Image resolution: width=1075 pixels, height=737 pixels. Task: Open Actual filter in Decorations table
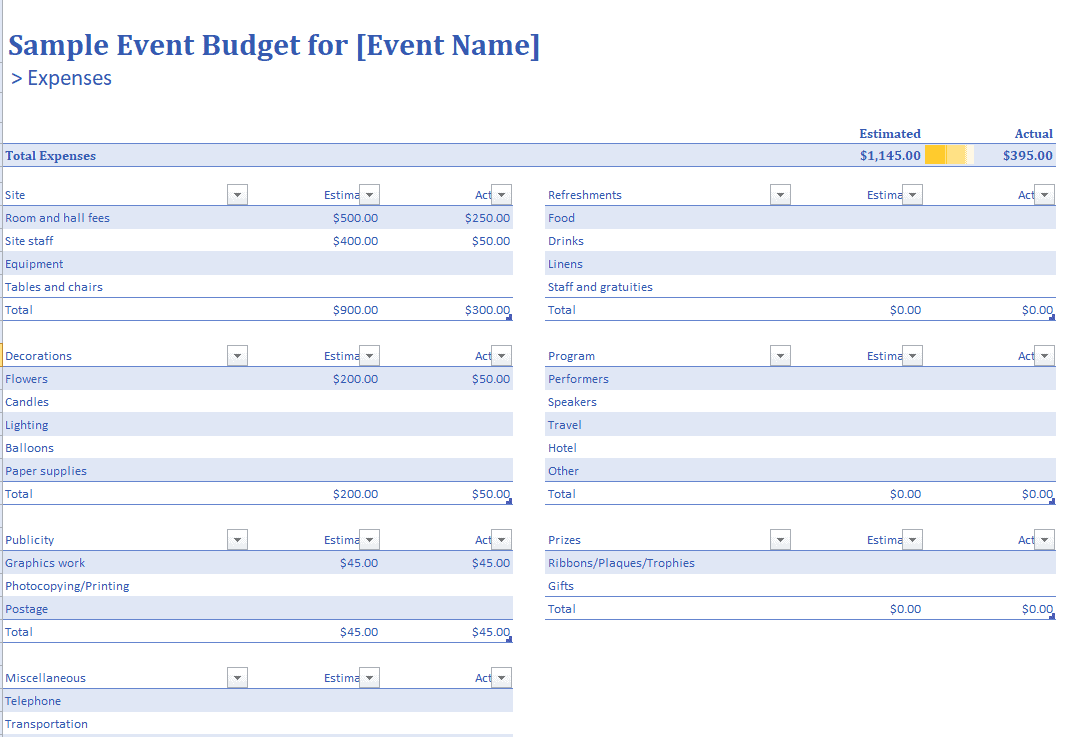tap(502, 356)
